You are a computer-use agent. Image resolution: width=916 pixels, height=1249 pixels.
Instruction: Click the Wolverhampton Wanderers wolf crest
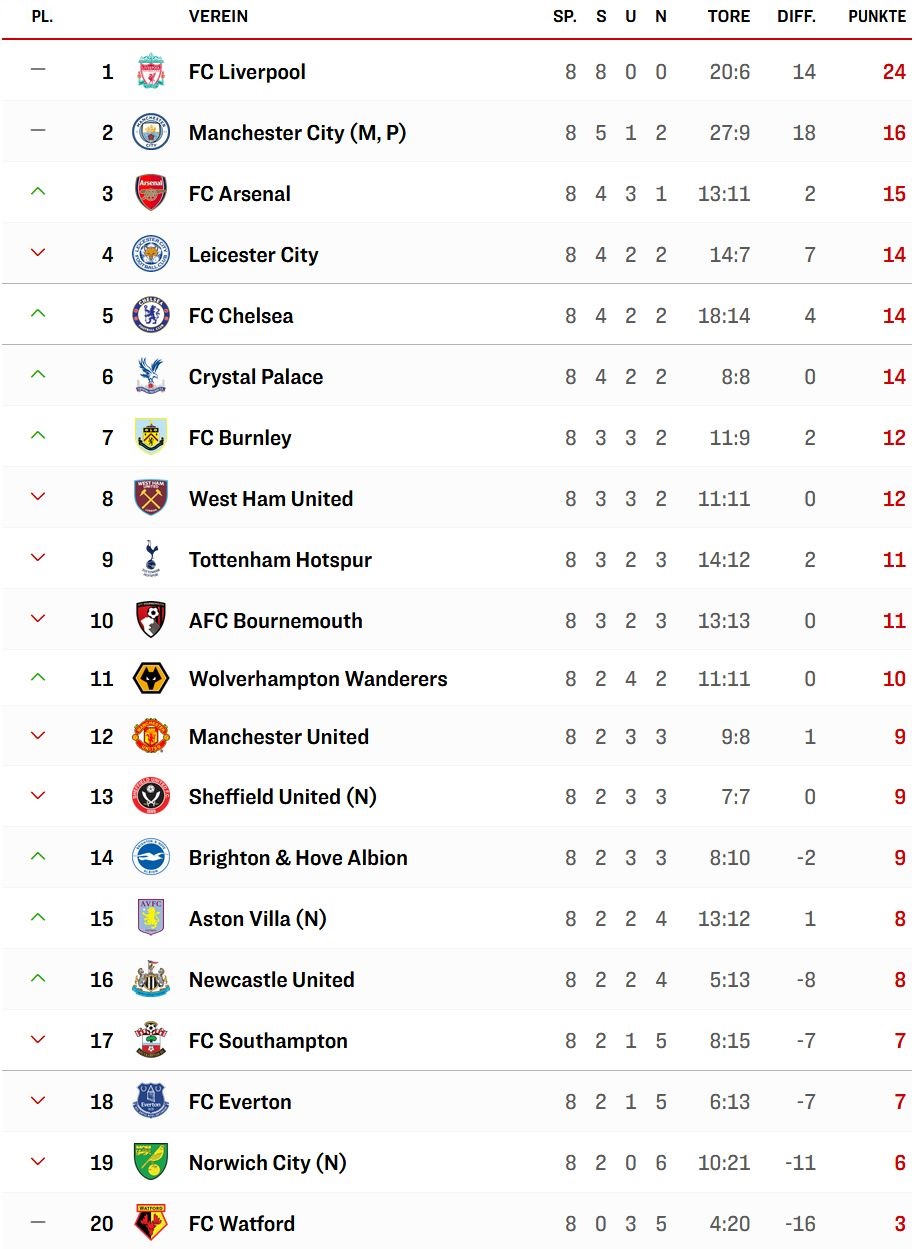[151, 679]
